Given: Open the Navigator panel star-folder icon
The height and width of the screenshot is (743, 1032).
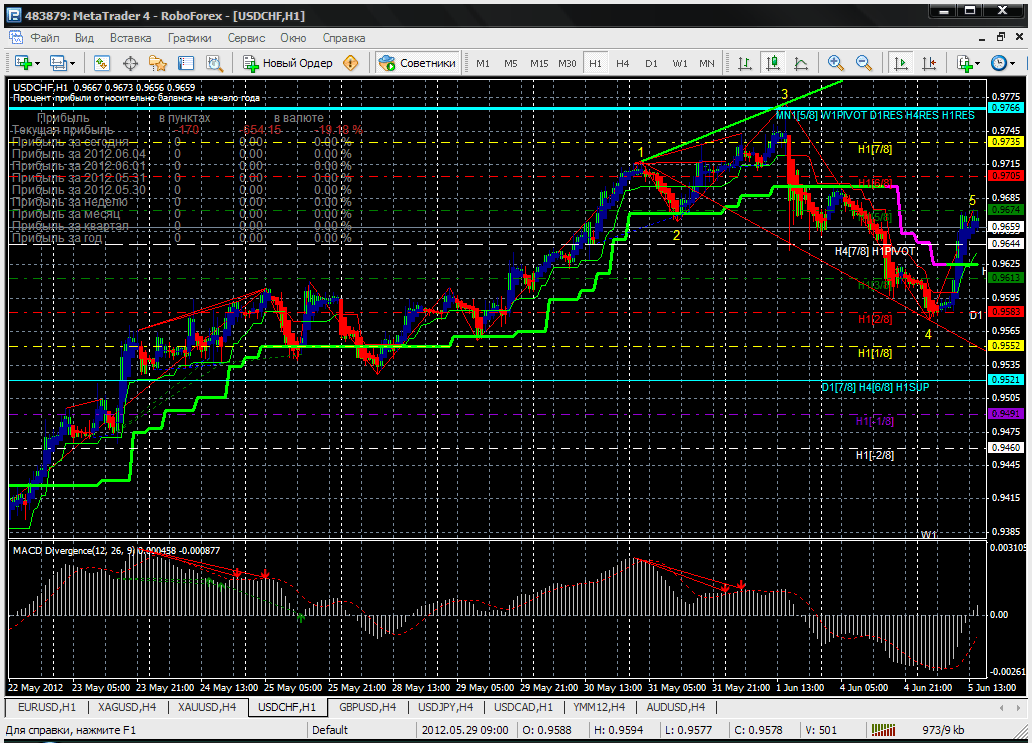Looking at the screenshot, I should click(x=157, y=63).
